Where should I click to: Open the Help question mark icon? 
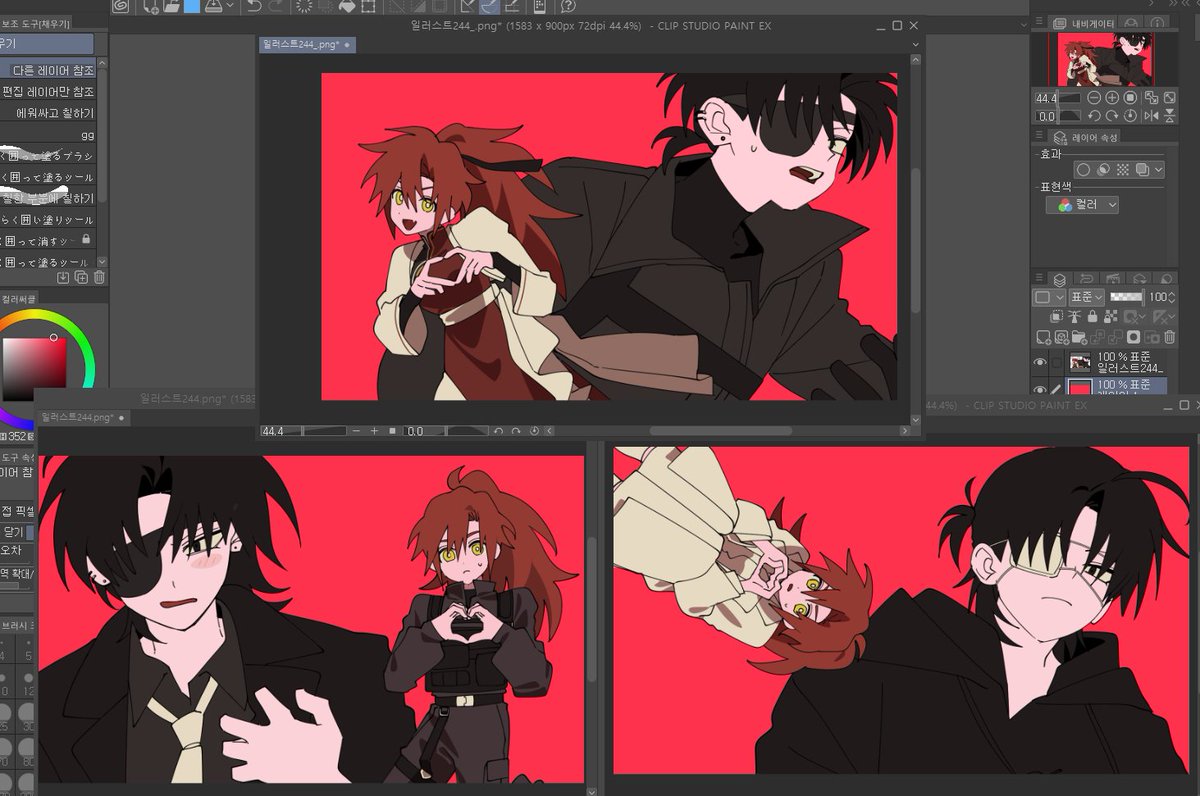click(x=569, y=7)
